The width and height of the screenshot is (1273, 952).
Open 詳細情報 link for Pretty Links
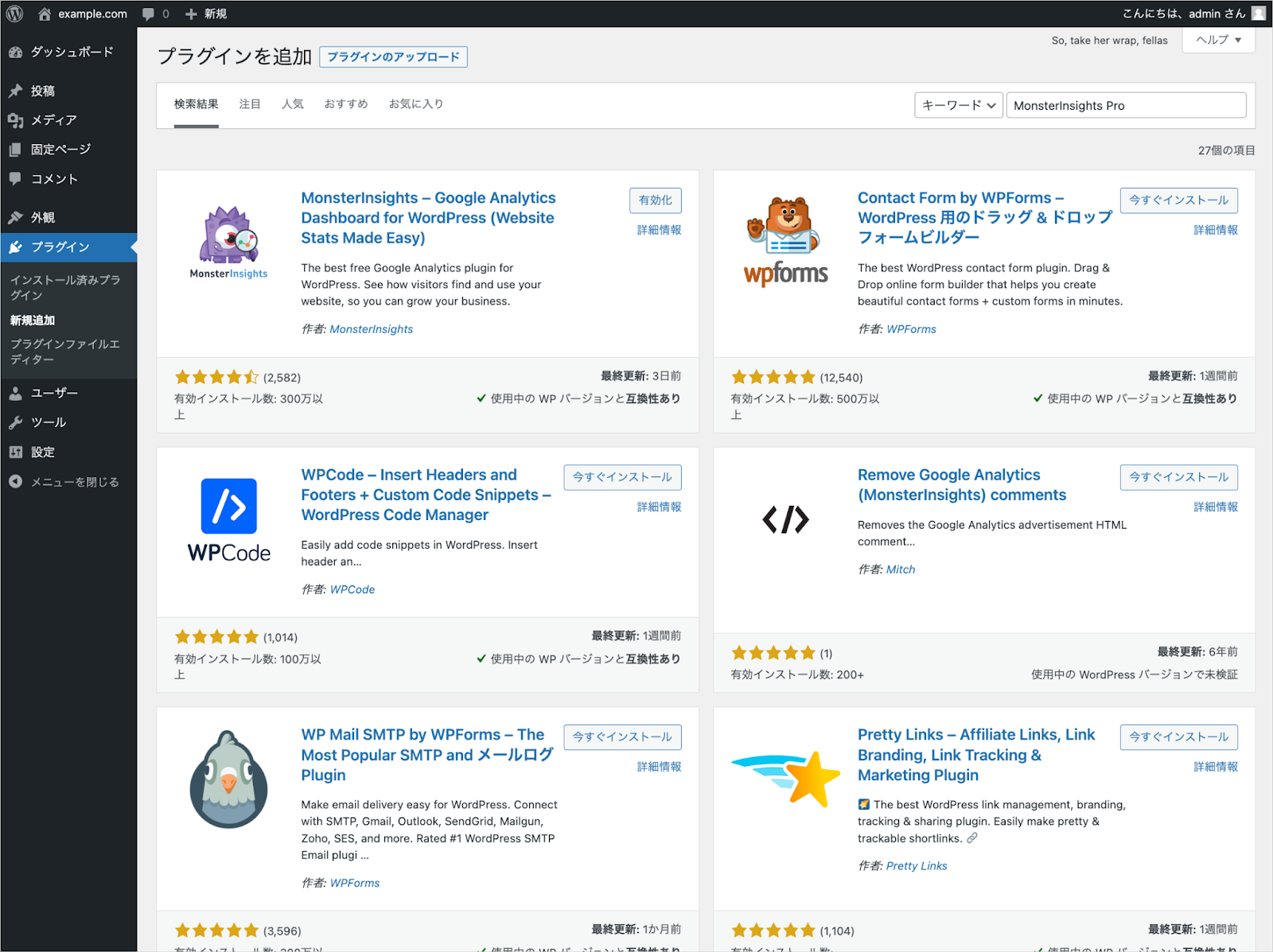[x=1215, y=767]
